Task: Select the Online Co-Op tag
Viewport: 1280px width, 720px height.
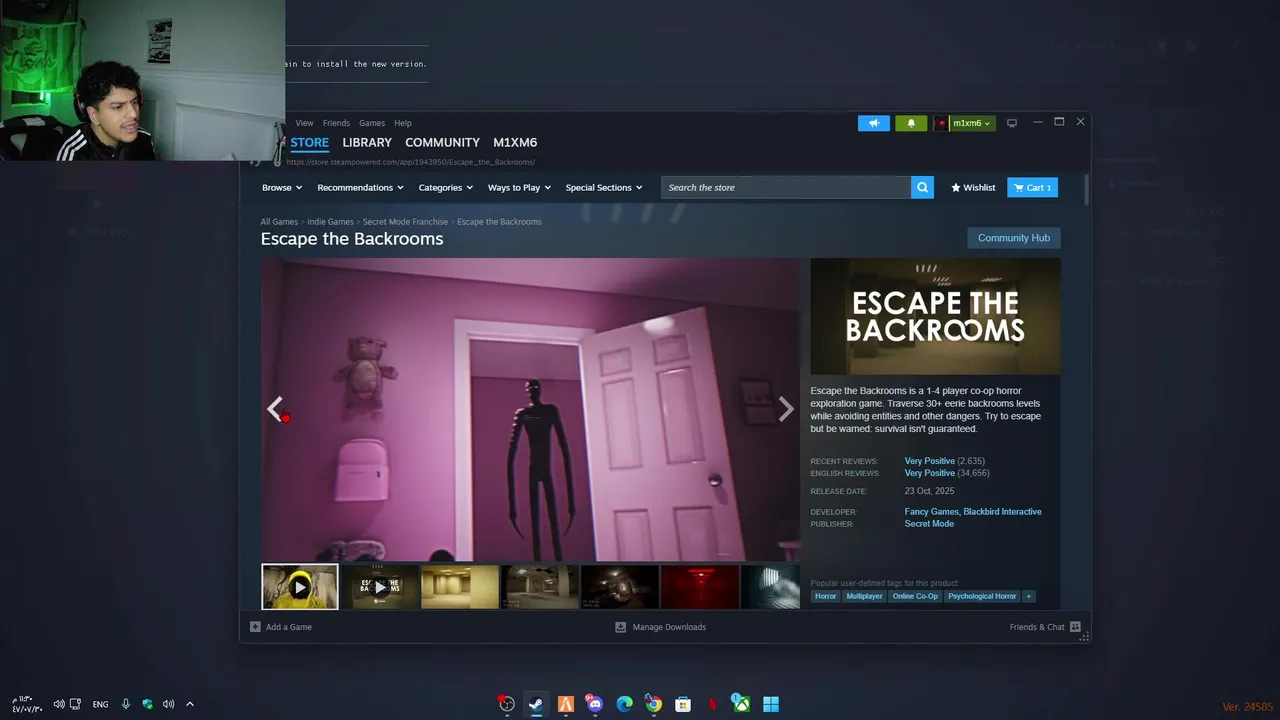Action: pos(915,596)
